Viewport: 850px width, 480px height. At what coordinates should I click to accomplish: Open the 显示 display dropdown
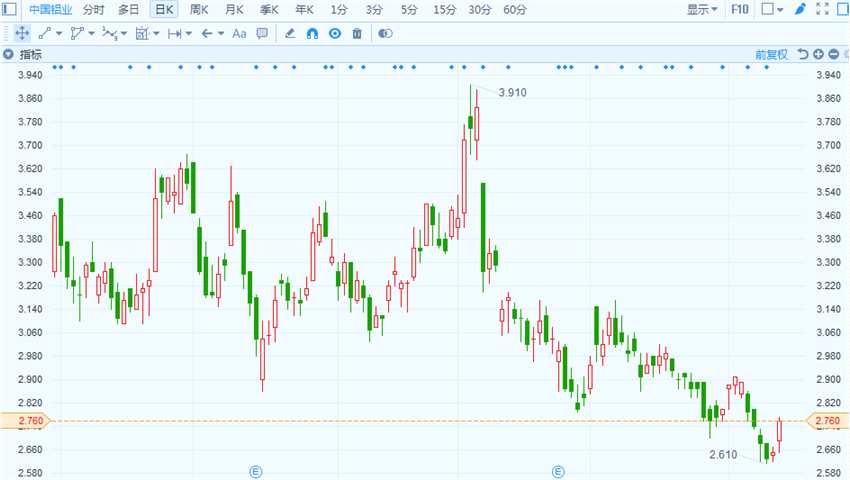702,9
